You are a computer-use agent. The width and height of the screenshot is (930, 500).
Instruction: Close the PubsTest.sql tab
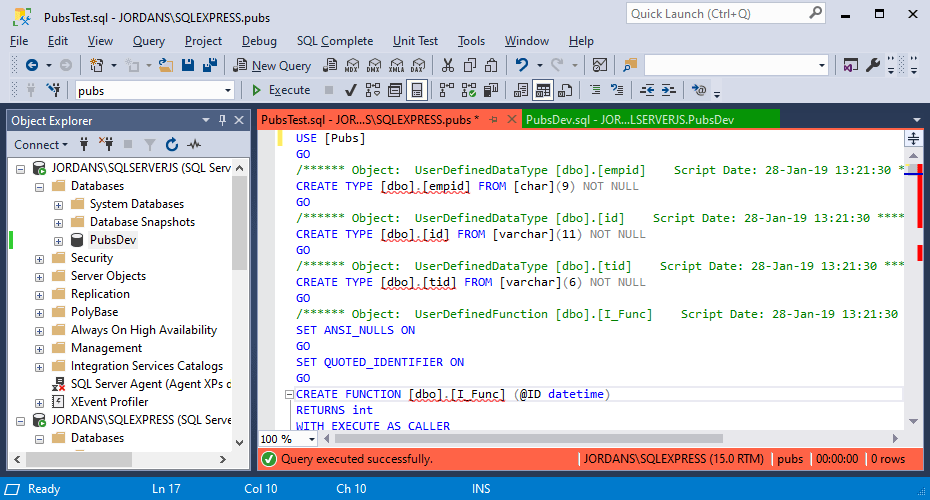(511, 120)
